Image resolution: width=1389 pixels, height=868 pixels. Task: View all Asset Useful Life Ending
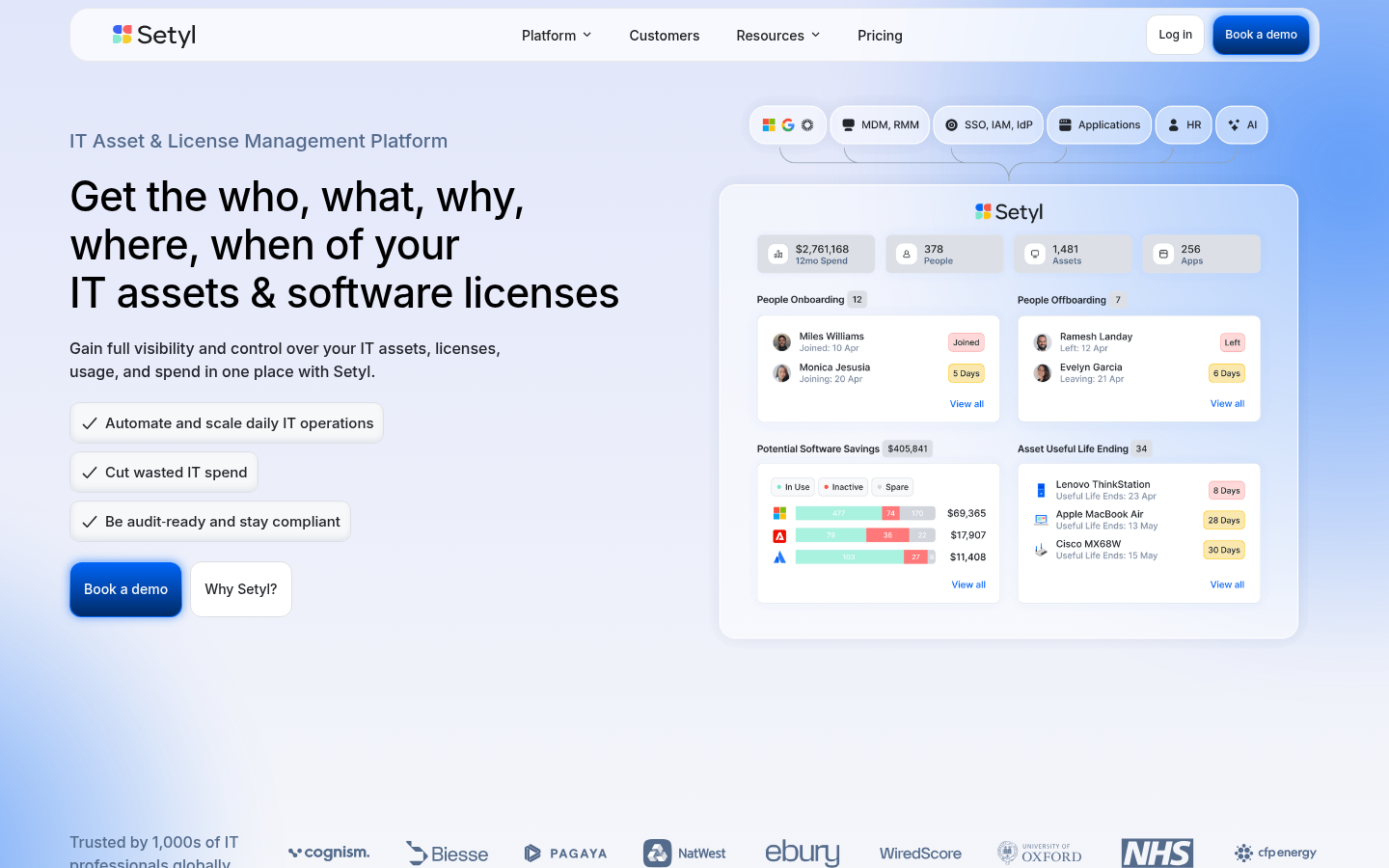pos(1227,584)
